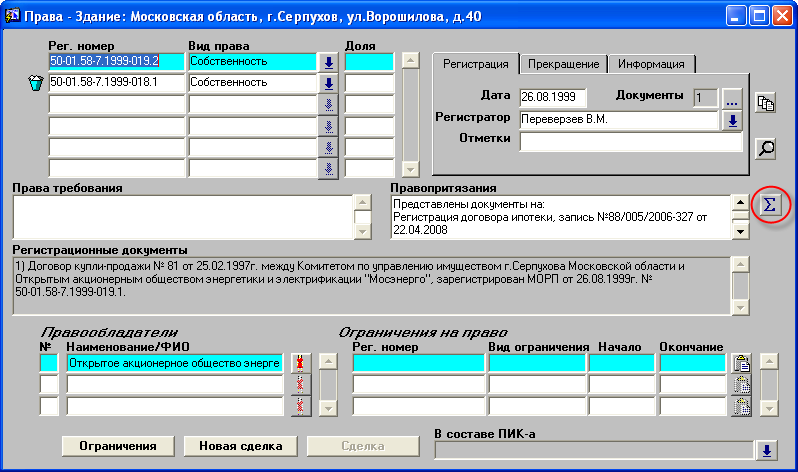Click the Регистрационные документы text area
The image size is (798, 472).
click(372, 286)
